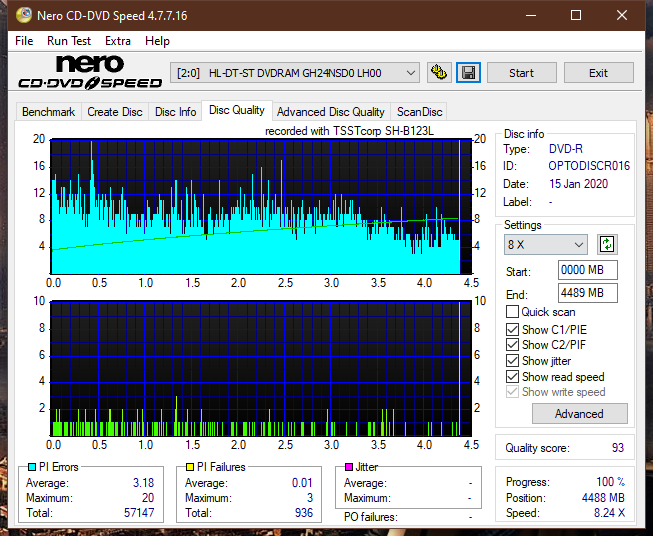Open the Run Test menu
653x536 pixels.
click(x=69, y=41)
